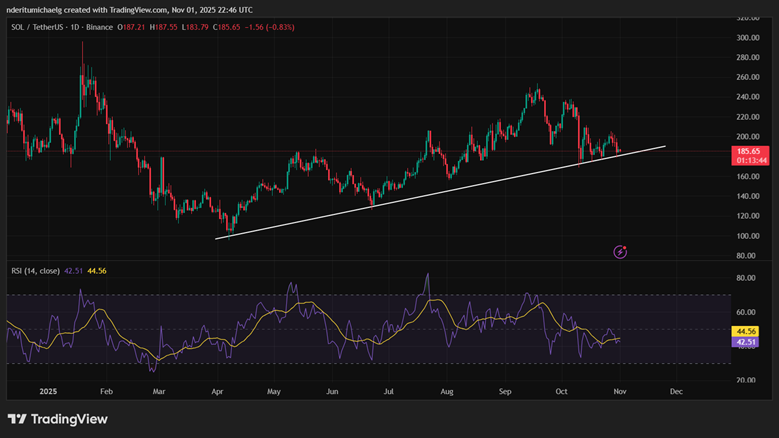This screenshot has height=438, width=779.
Task: Click the 2025 label on time axis
Action: [x=45, y=392]
